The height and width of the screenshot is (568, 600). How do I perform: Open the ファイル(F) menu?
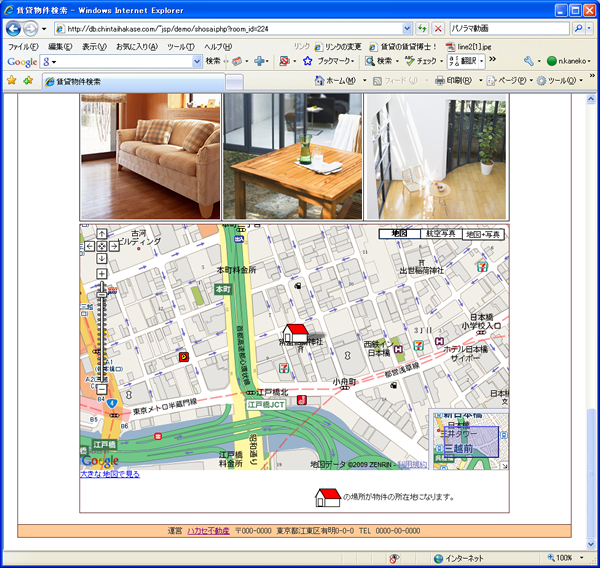point(23,47)
